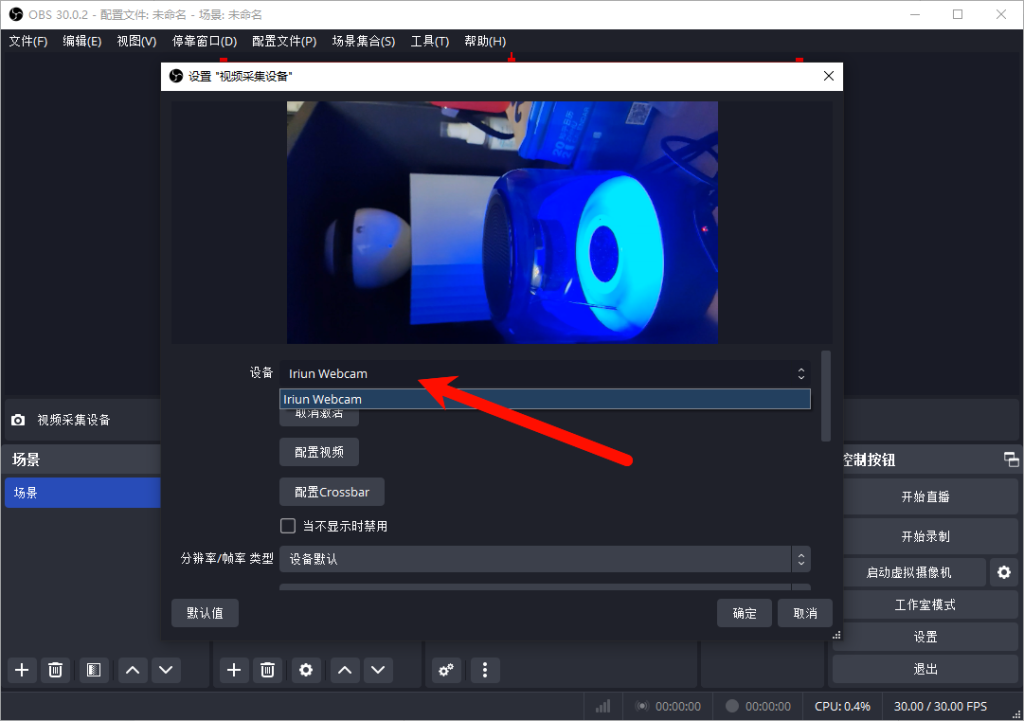Enable the 当不显示时禁用 checkbox
The width and height of the screenshot is (1024, 721).
pos(288,525)
